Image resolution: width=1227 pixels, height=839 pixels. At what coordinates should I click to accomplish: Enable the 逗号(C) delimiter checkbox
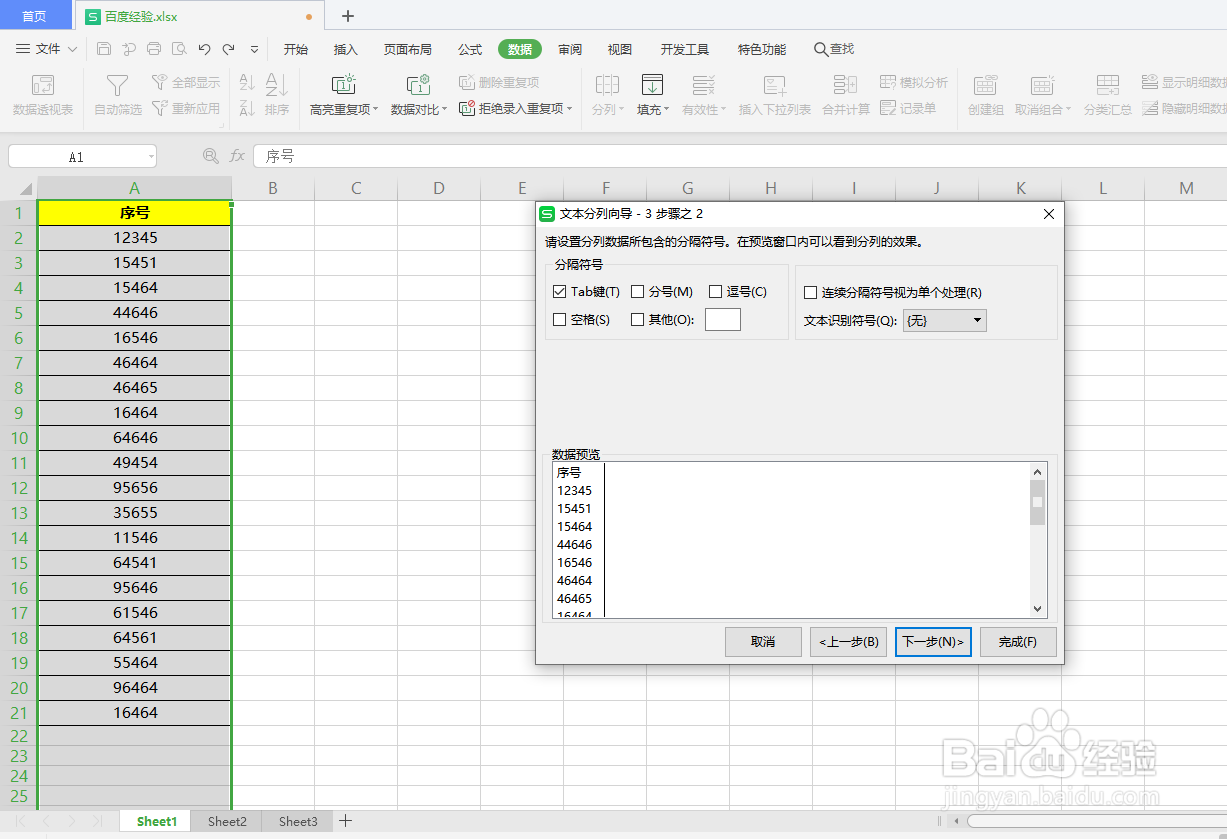715,292
